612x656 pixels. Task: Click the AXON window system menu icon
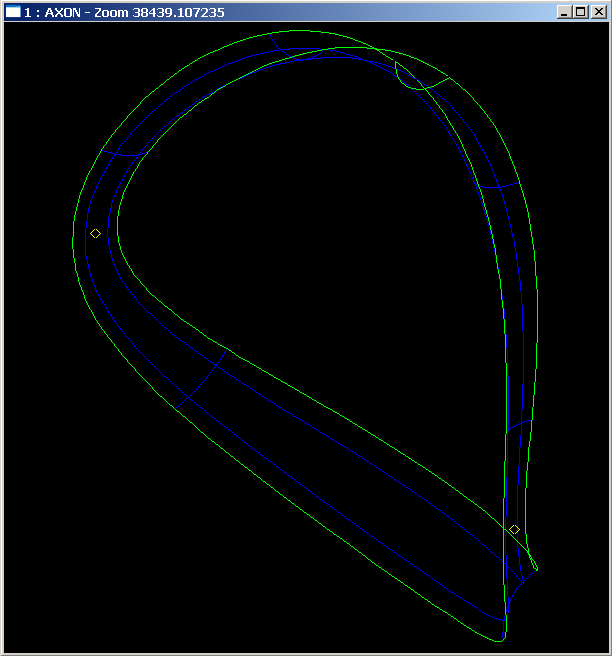(x=13, y=12)
